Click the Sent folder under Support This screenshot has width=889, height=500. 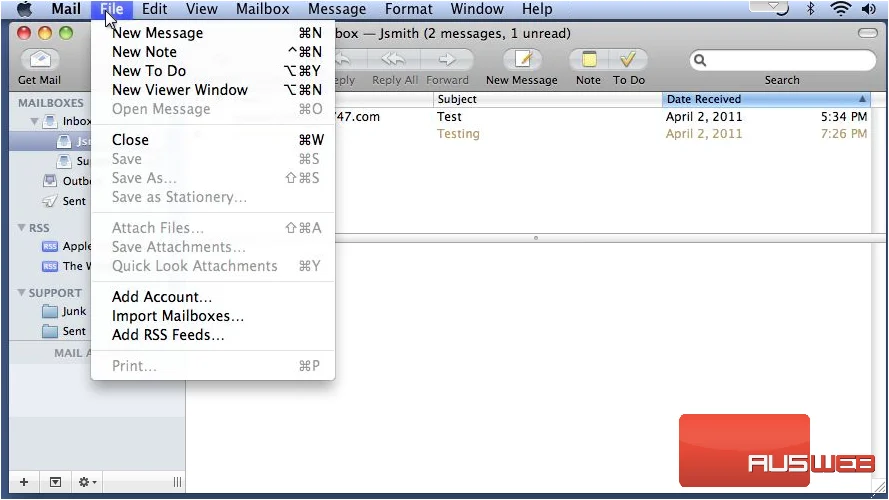65,331
